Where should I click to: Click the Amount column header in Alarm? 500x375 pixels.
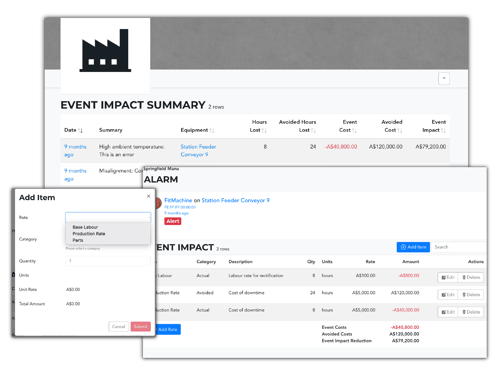click(x=411, y=262)
